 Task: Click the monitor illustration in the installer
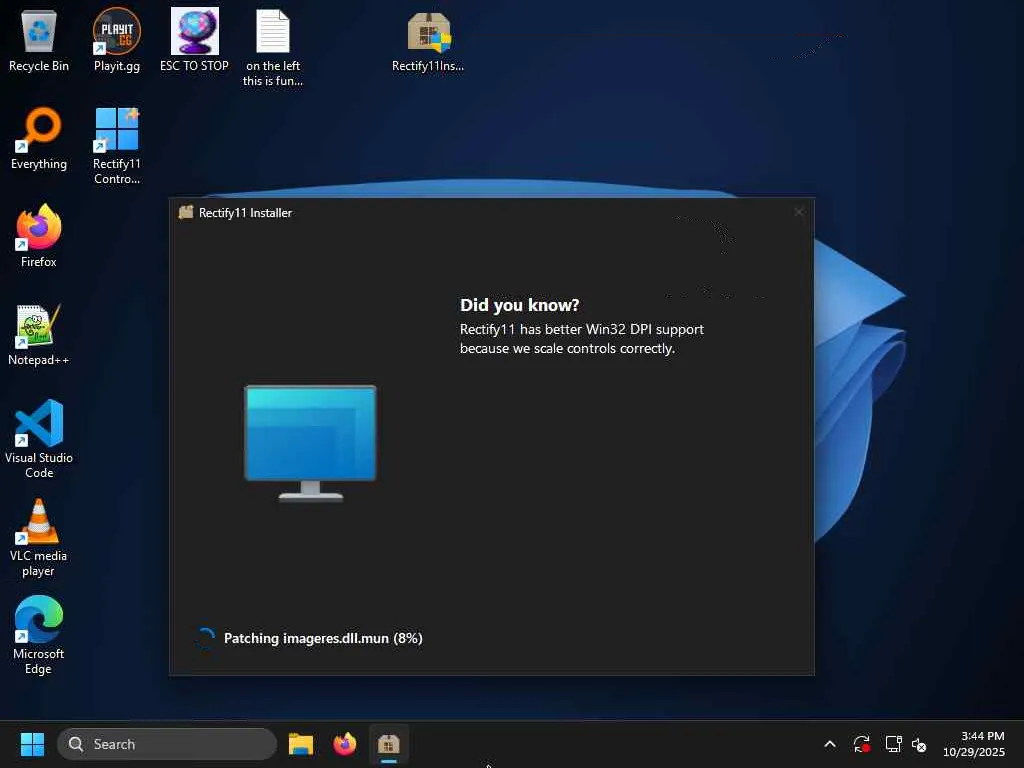310,443
